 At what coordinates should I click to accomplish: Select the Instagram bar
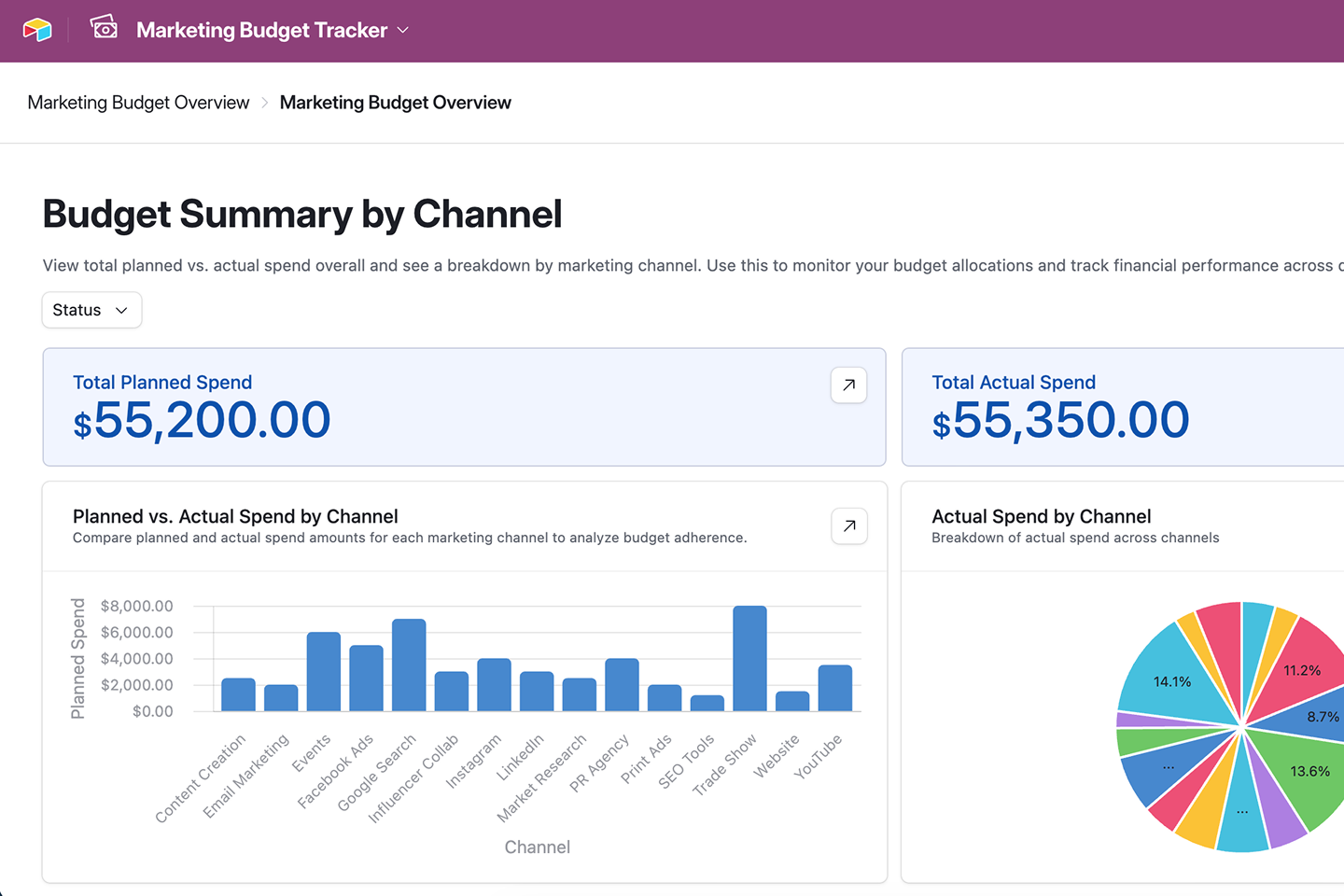pyautogui.click(x=494, y=685)
